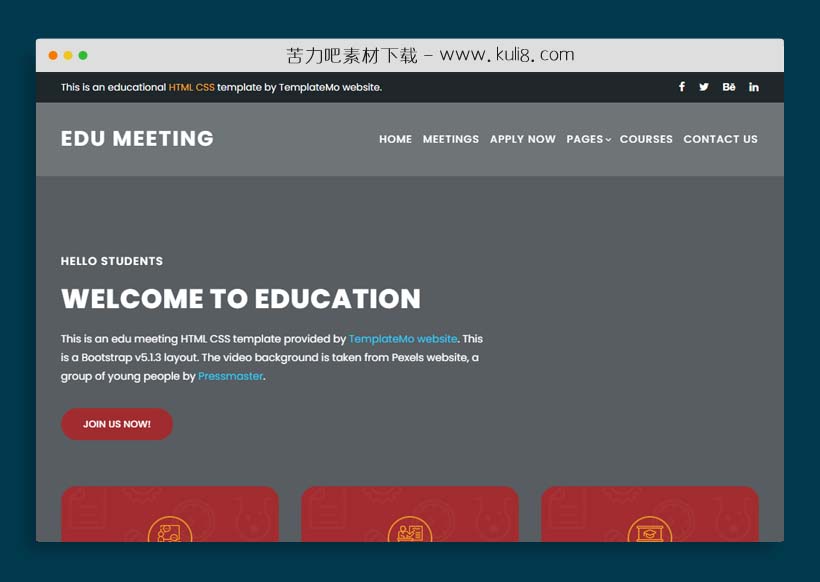Select the third card's graduation board icon
The image size is (820, 582).
650,530
